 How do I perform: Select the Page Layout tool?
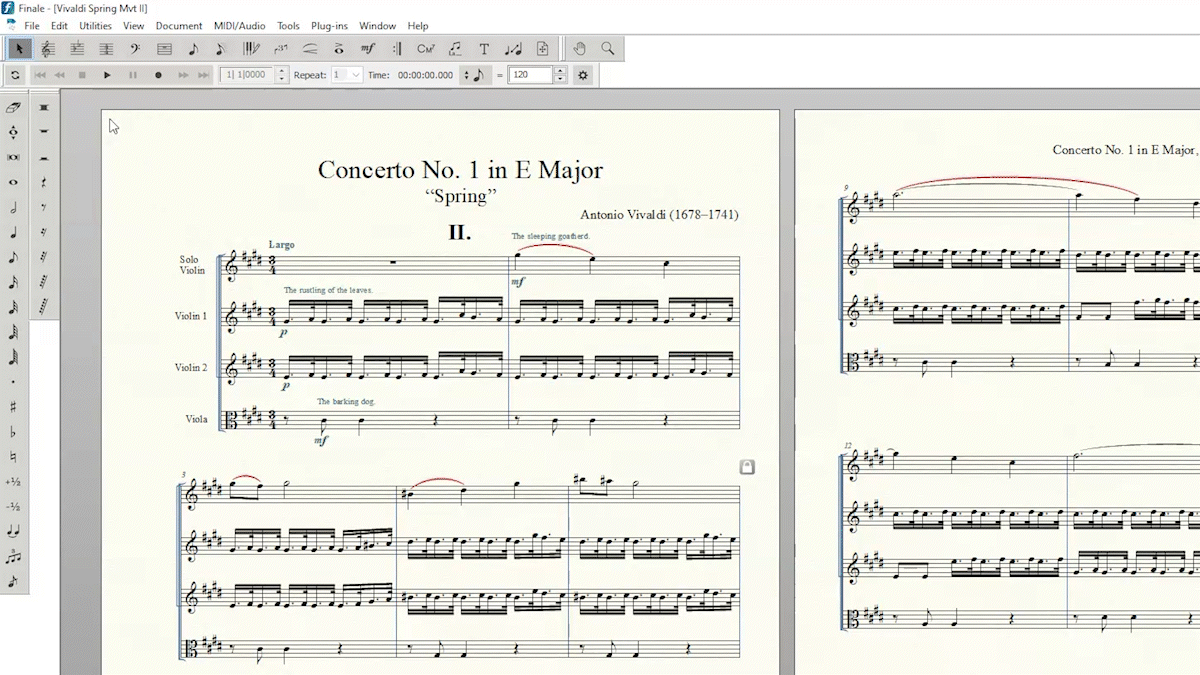pyautogui.click(x=542, y=48)
